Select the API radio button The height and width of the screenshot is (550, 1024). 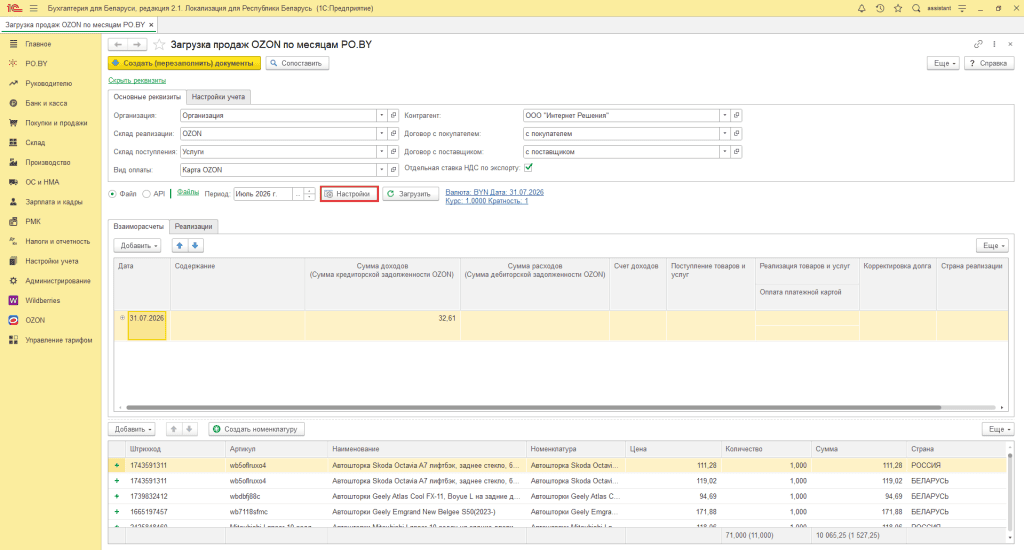[x=146, y=194]
